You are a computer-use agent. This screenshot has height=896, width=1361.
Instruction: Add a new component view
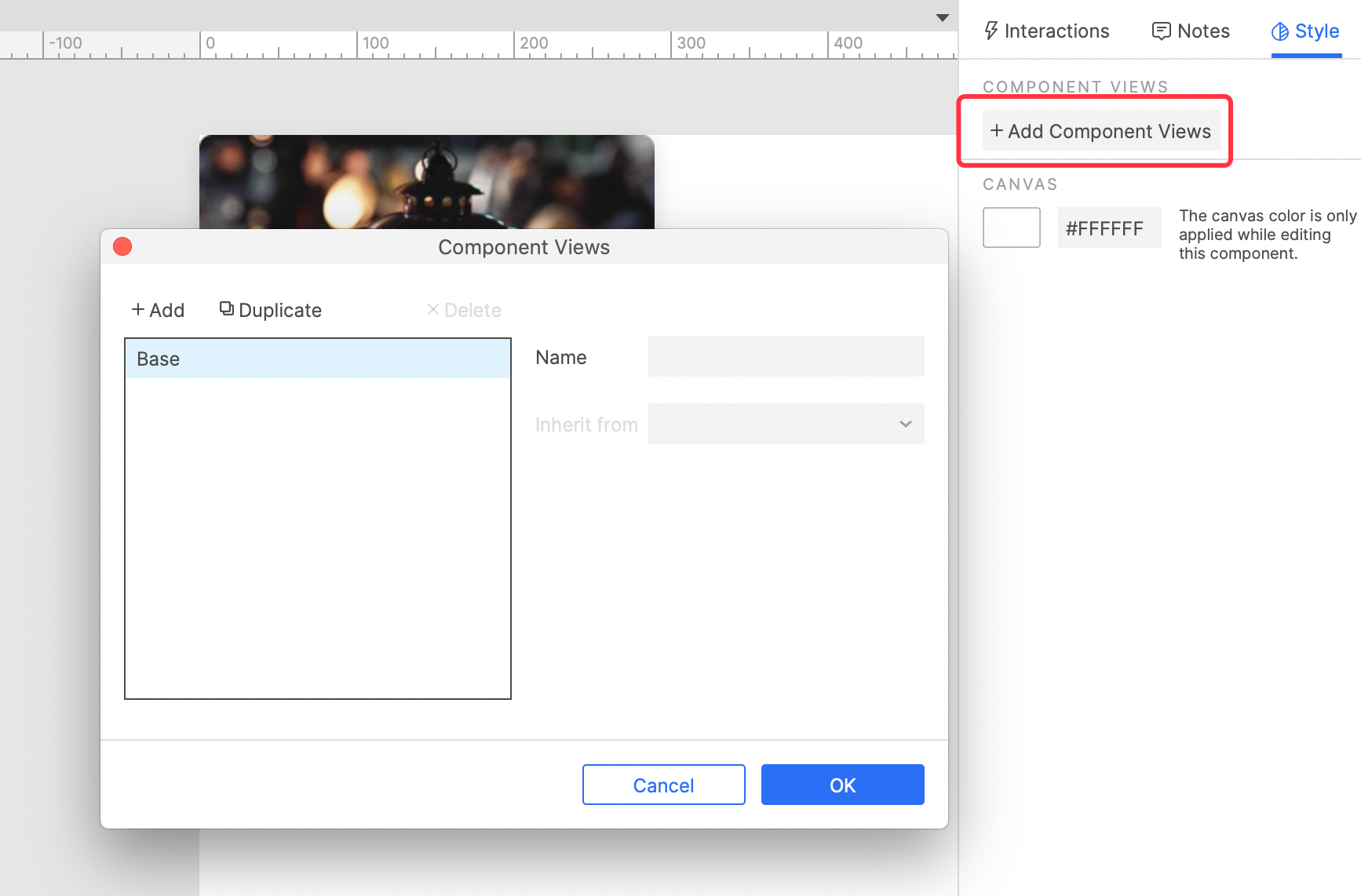coord(158,310)
